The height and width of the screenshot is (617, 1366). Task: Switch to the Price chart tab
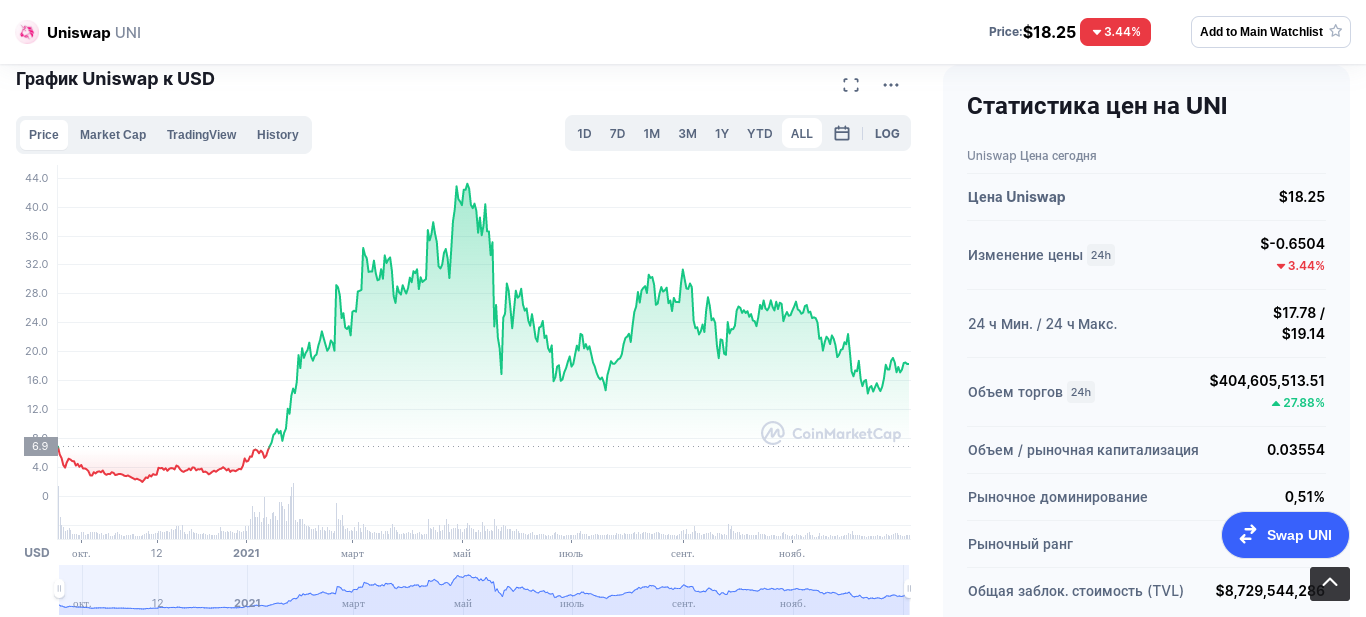click(x=44, y=135)
